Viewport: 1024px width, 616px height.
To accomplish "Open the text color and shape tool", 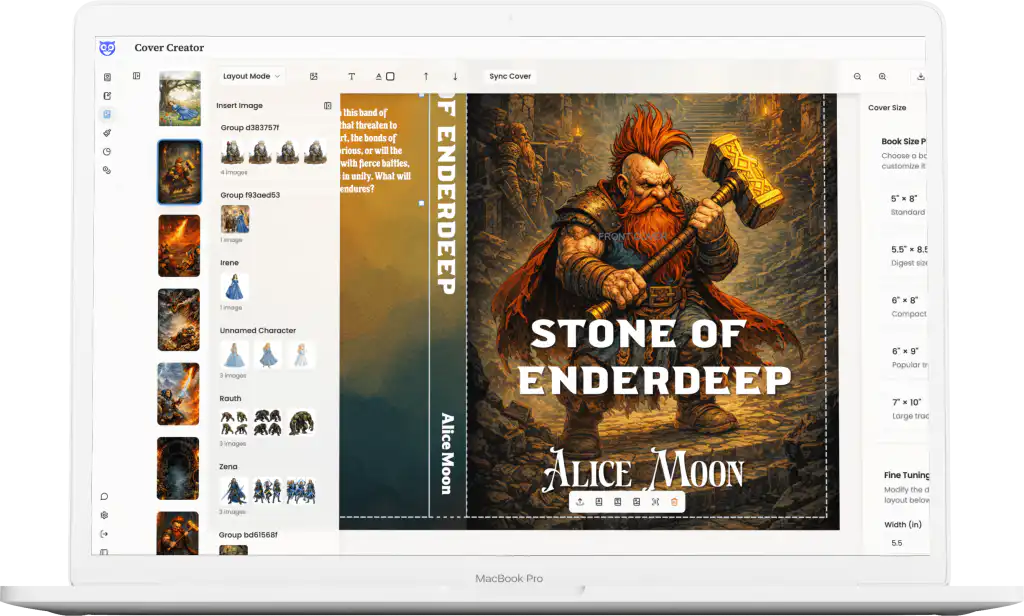I will tap(385, 76).
